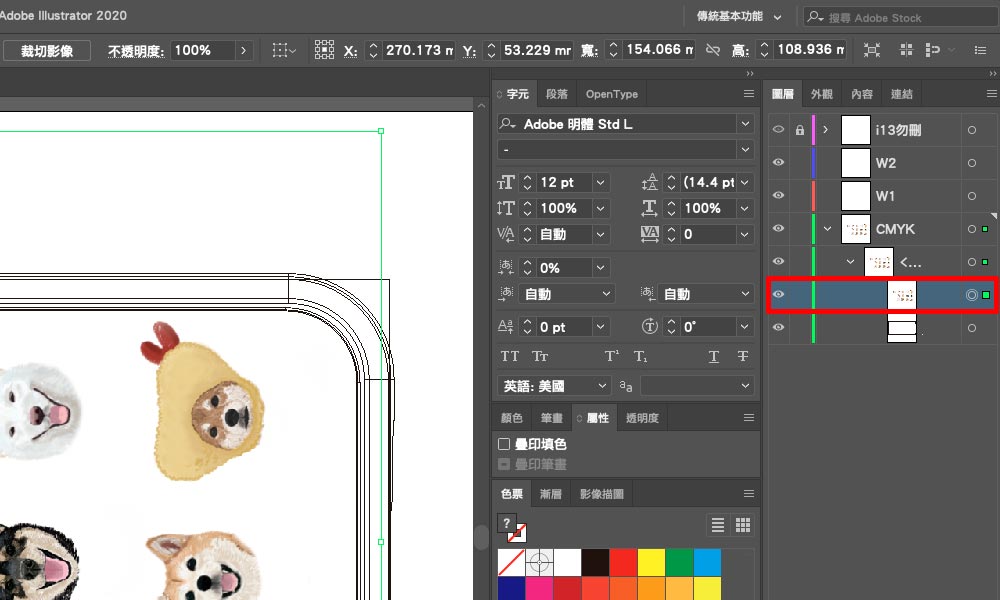Enable the 疊印填色 checkbox
This screenshot has width=1000, height=600.
tap(505, 444)
